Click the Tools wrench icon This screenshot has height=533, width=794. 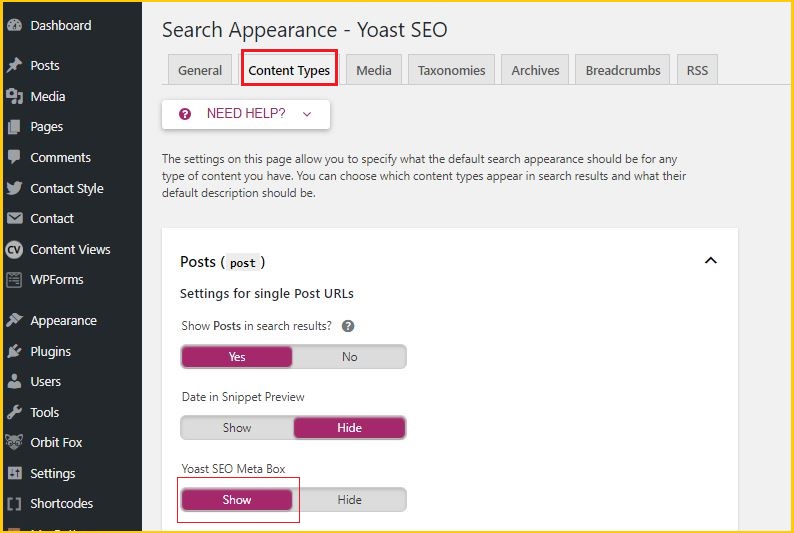coord(15,412)
